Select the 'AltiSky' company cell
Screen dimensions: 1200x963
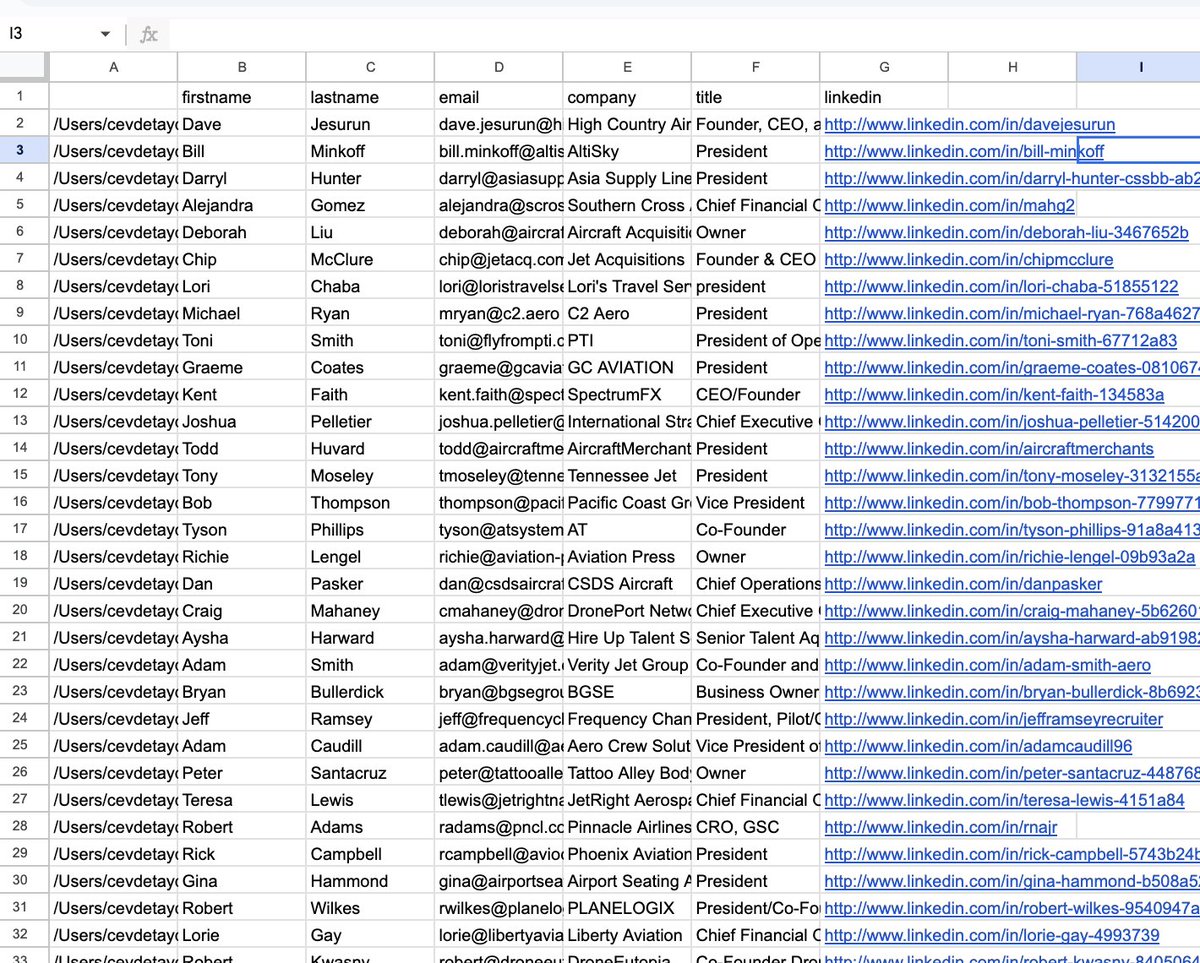627,151
